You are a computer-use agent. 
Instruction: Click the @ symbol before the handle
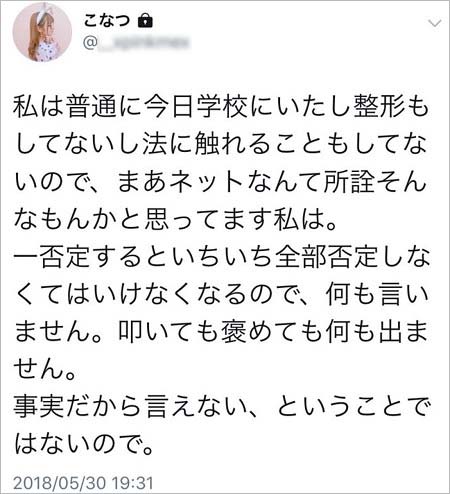click(90, 43)
